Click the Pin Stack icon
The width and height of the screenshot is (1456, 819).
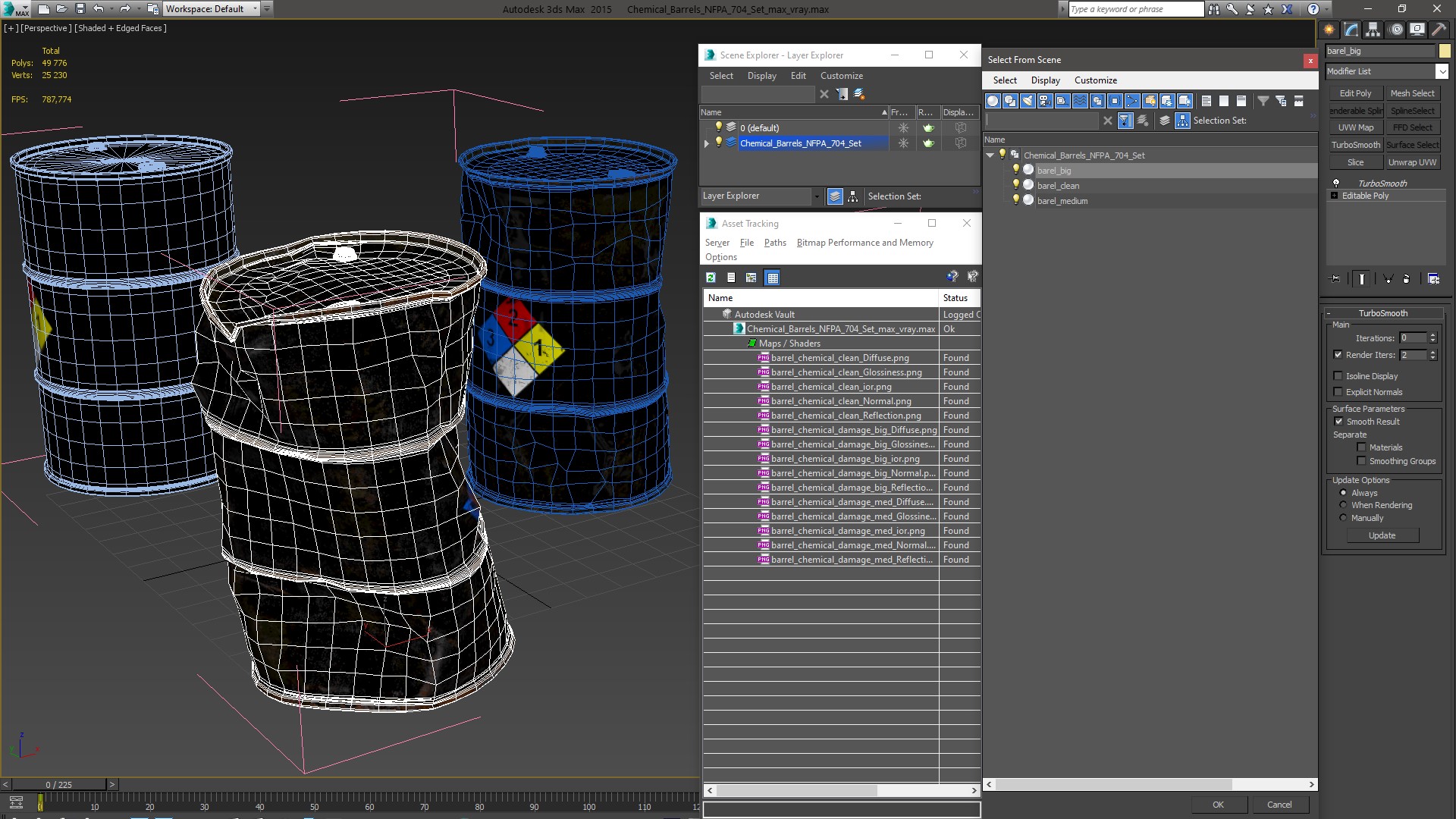click(x=1336, y=279)
